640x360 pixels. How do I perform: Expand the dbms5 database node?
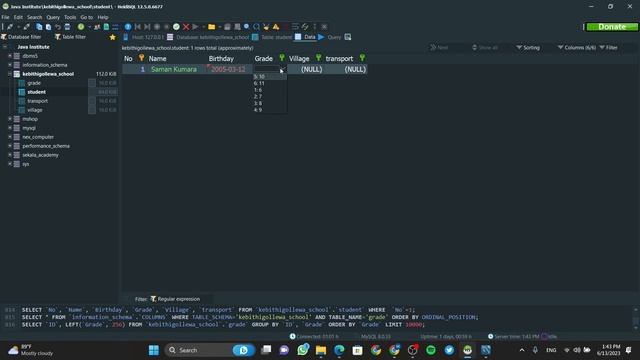click(x=10, y=56)
